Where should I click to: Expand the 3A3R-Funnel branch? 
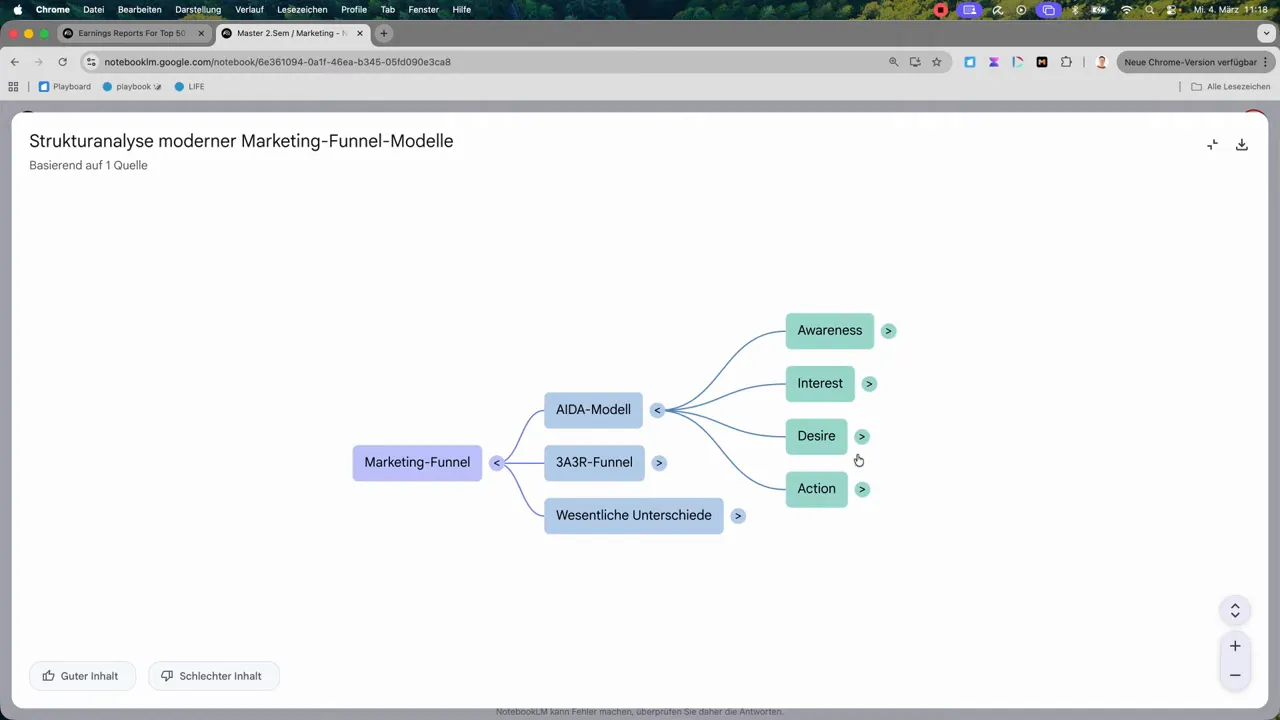coord(659,463)
